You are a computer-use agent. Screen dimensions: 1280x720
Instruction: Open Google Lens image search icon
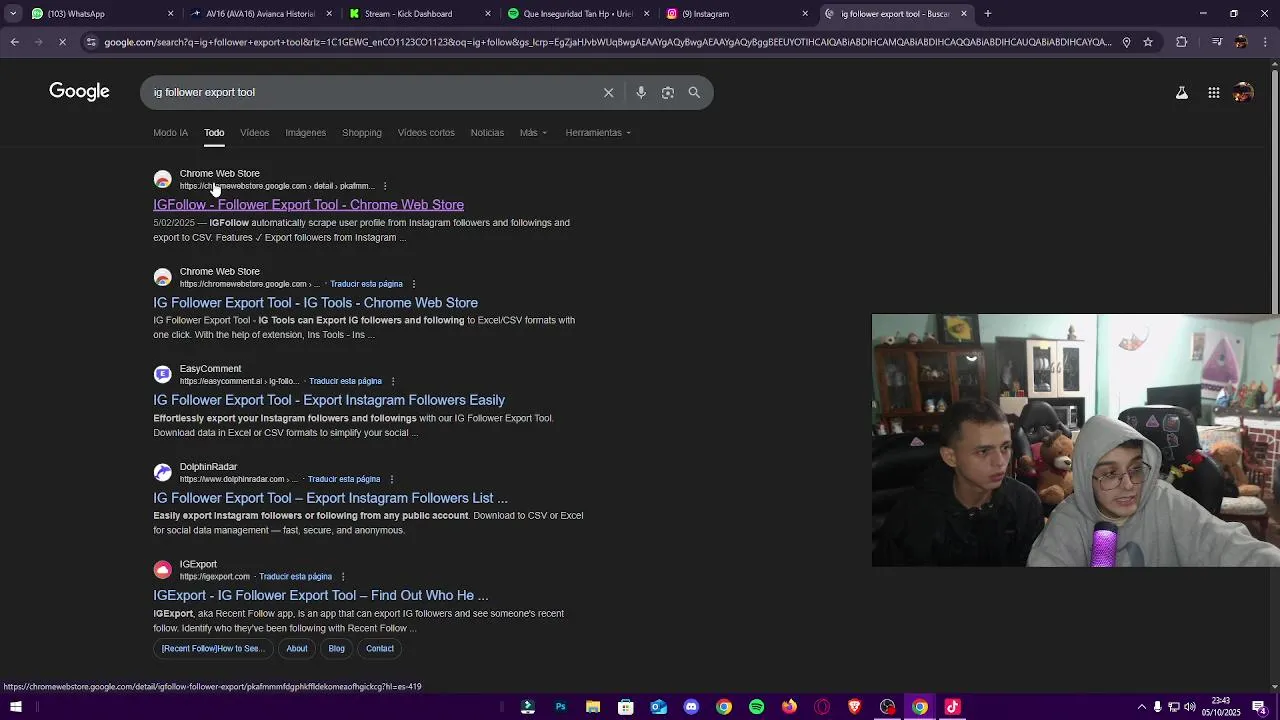pos(668,92)
